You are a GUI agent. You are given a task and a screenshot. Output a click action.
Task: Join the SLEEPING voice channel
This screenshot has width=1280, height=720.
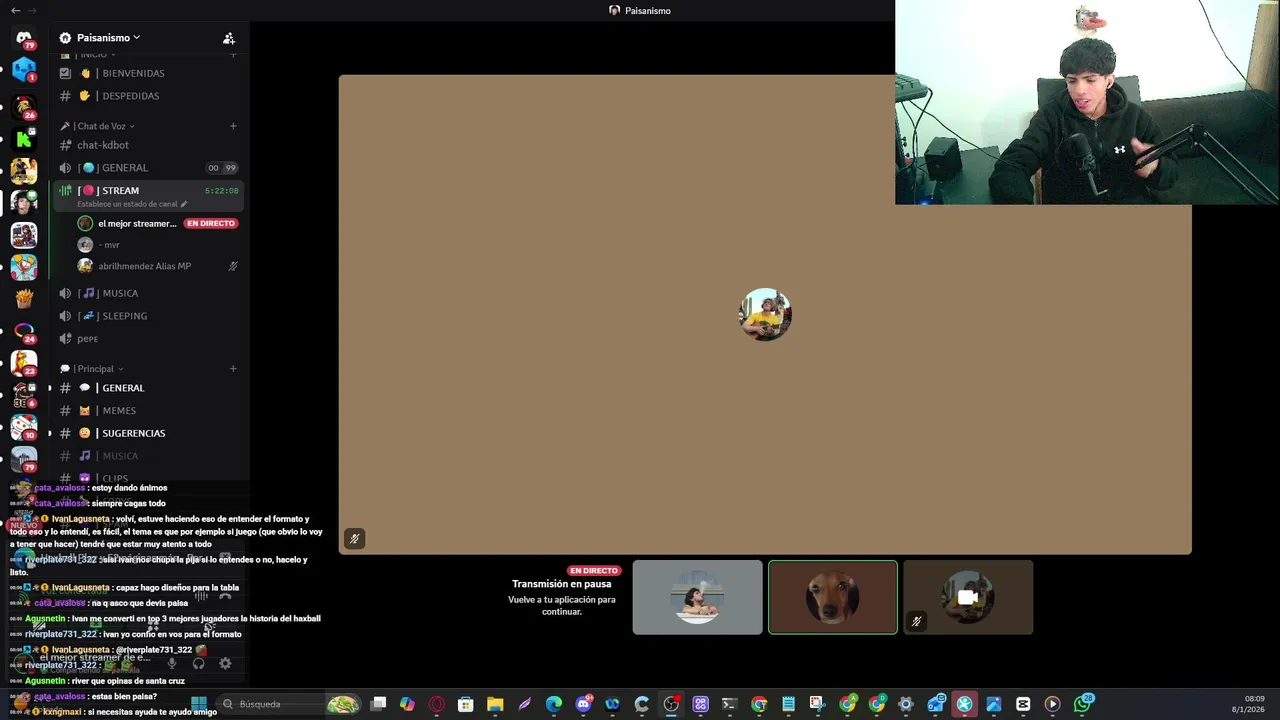point(147,316)
